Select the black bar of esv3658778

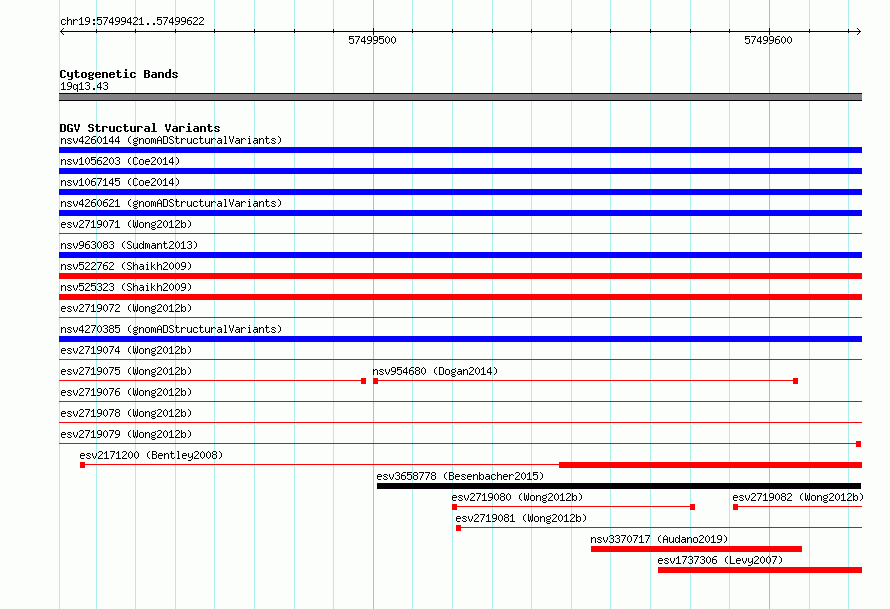[x=619, y=486]
